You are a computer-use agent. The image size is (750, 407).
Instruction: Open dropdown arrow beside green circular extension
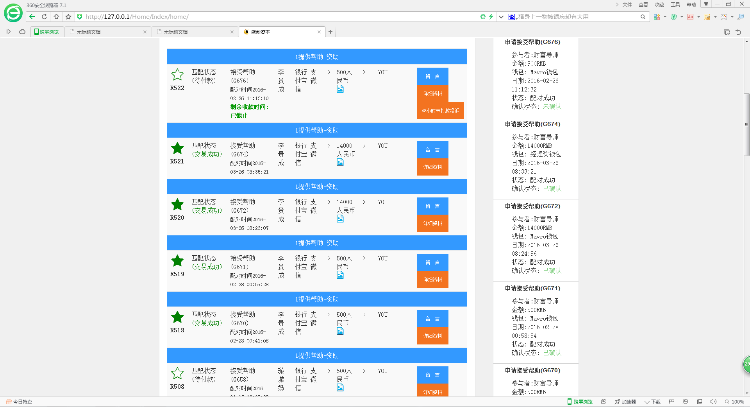682,17
